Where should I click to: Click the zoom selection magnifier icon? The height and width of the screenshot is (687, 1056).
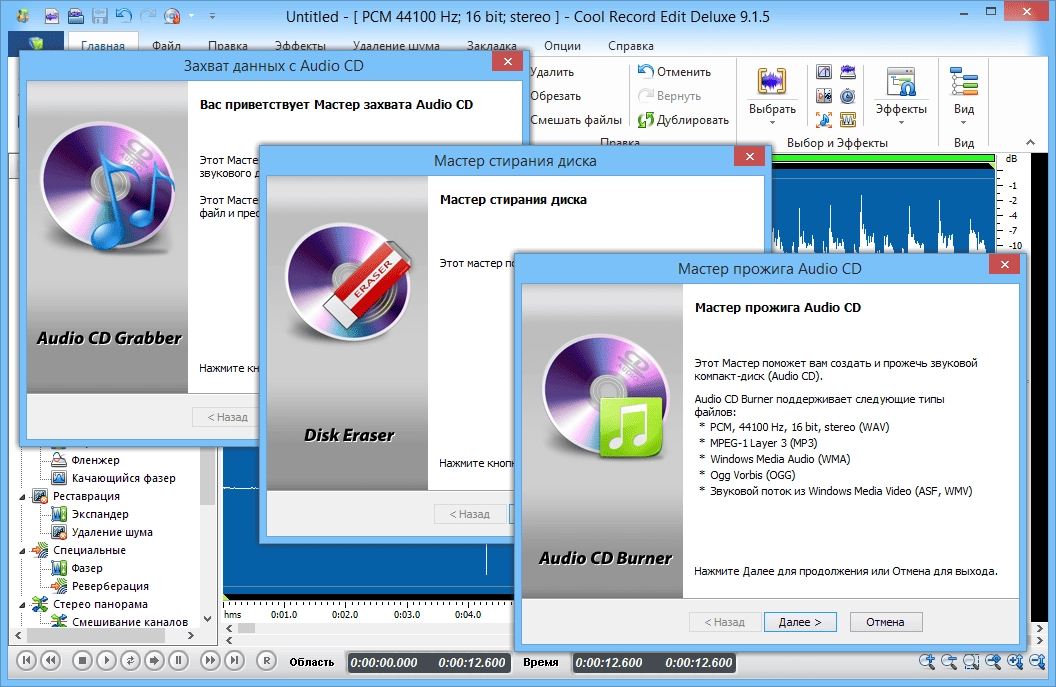(971, 662)
